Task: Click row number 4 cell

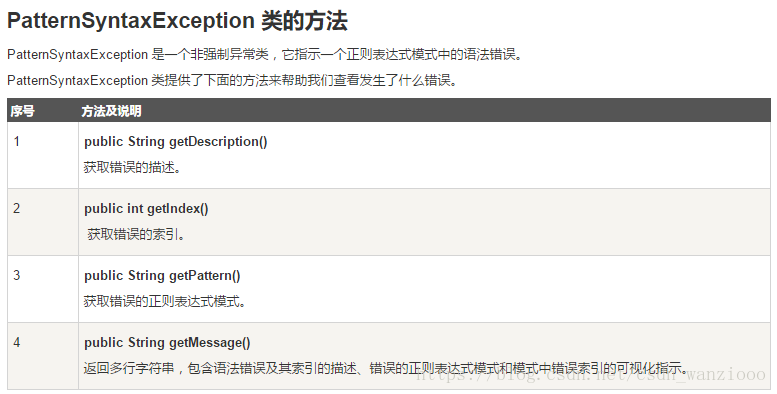Action: (43, 356)
